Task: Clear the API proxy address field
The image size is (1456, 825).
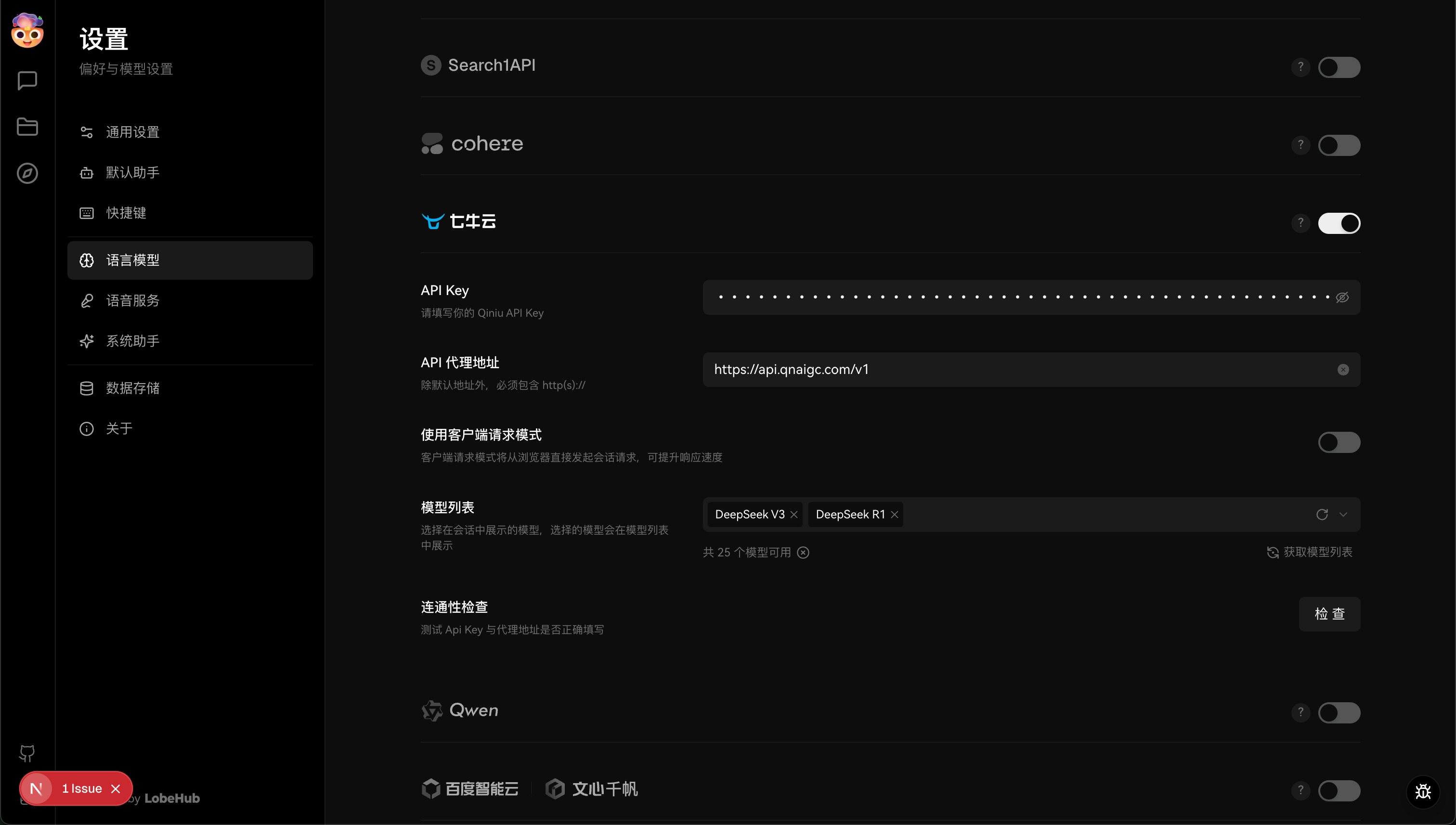Action: click(x=1343, y=370)
